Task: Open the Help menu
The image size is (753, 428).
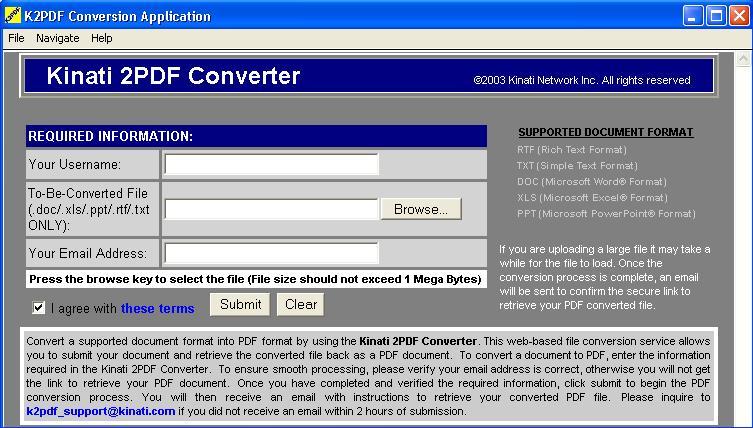Action: click(101, 38)
